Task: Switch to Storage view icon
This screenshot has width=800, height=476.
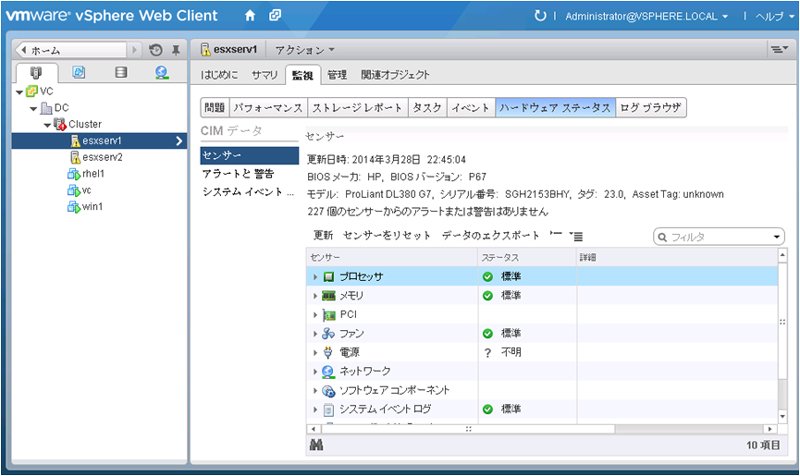Action: (121, 72)
